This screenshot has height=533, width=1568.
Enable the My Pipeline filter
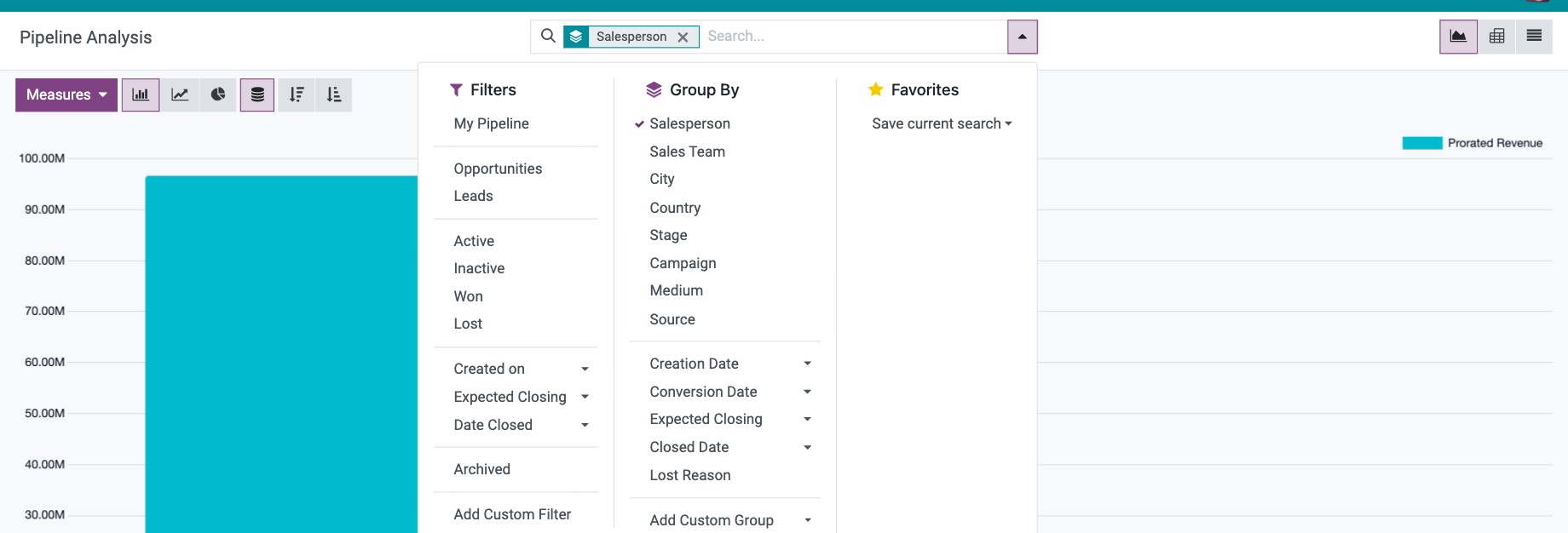tap(491, 123)
